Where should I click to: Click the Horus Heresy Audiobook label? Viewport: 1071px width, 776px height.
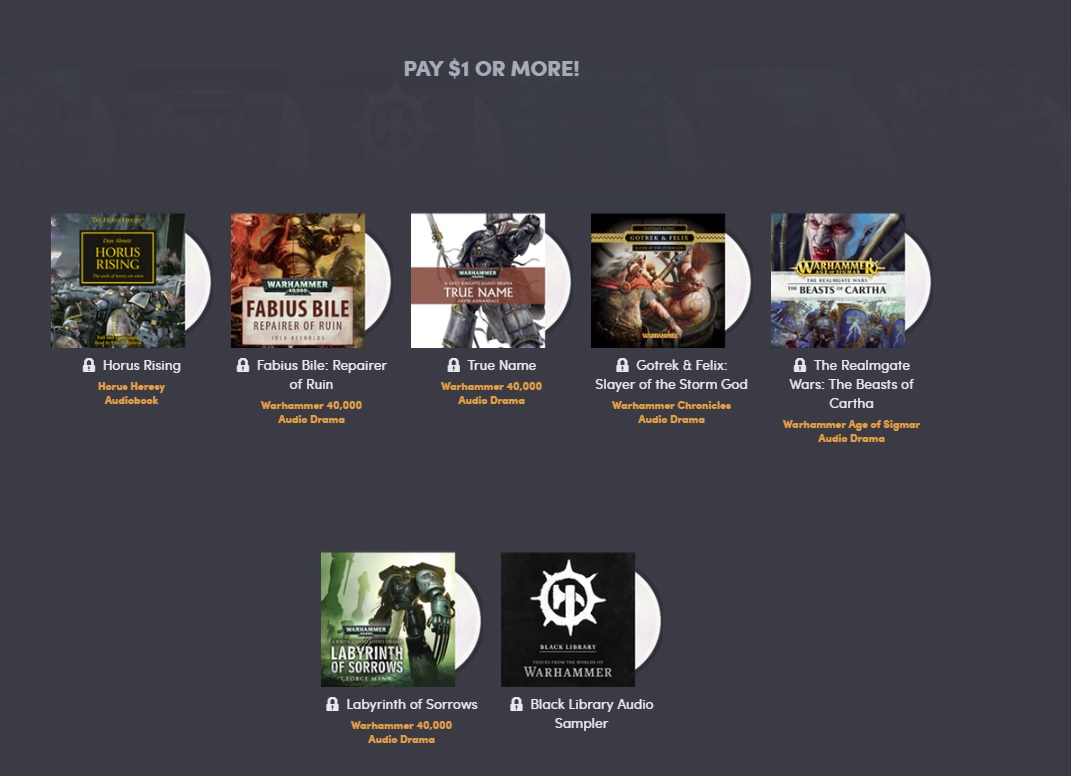pyautogui.click(x=131, y=393)
